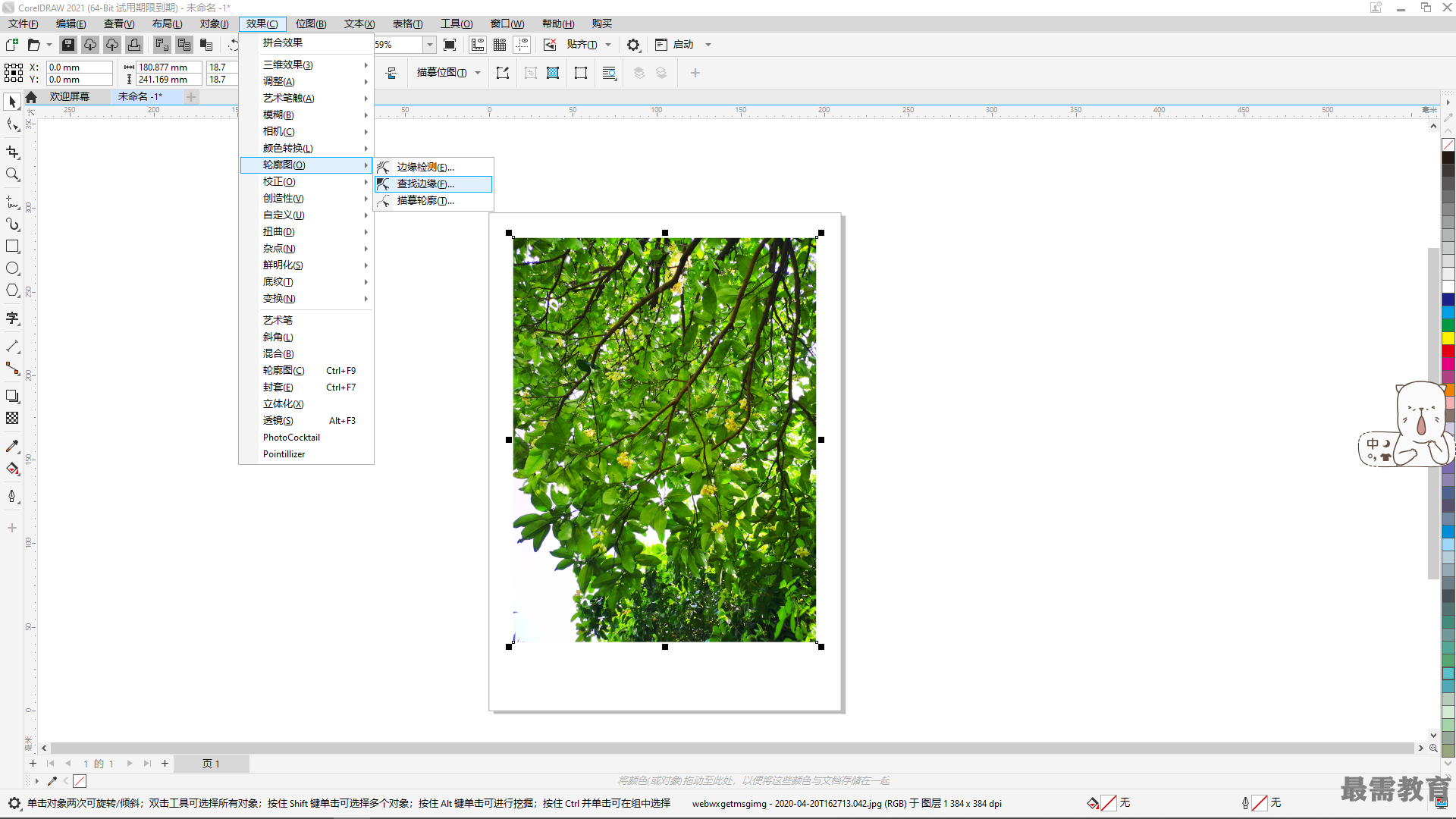Click the leaf image on the canvas

pyautogui.click(x=664, y=440)
